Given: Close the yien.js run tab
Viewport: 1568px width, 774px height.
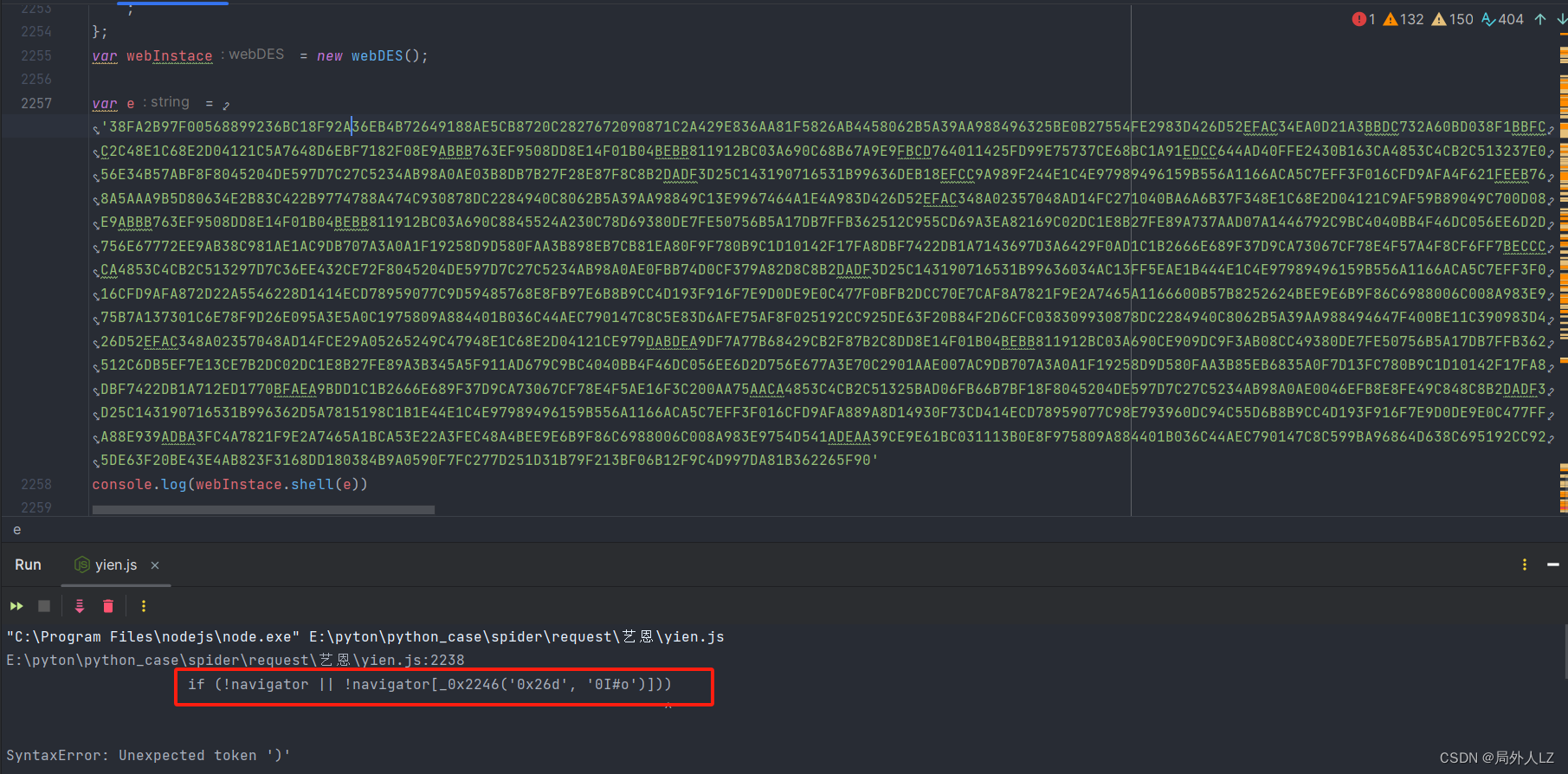Looking at the screenshot, I should click(x=155, y=565).
